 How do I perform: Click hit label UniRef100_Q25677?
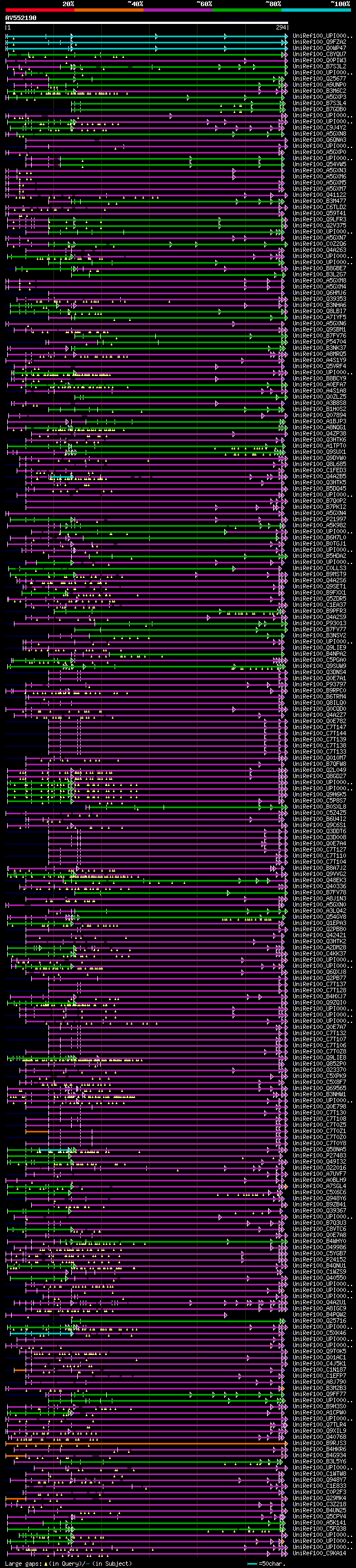319,78
